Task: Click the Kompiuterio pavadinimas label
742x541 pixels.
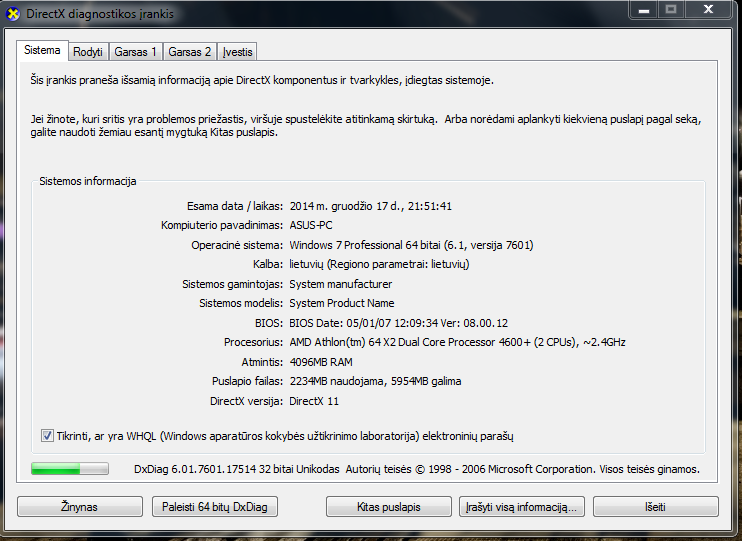Action: (222, 225)
